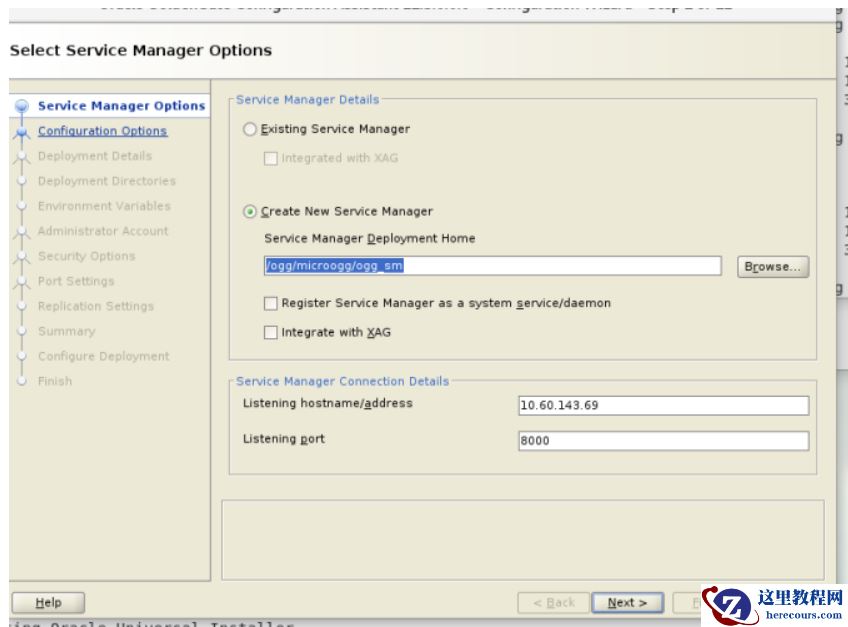This screenshot has height=627, width=848.
Task: Open the Configuration Options step link
Action: click(x=102, y=131)
